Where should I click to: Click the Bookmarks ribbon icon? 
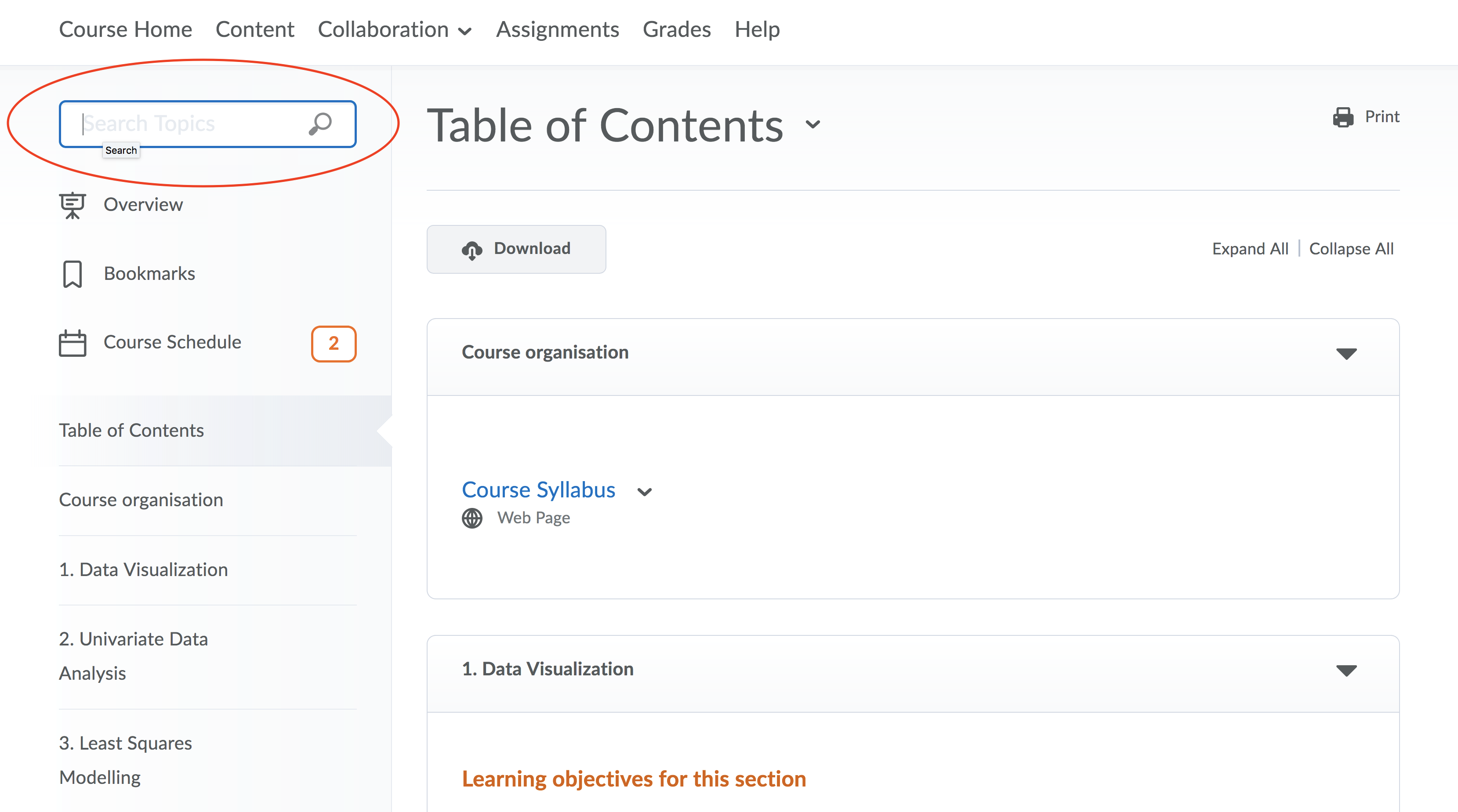[73, 274]
